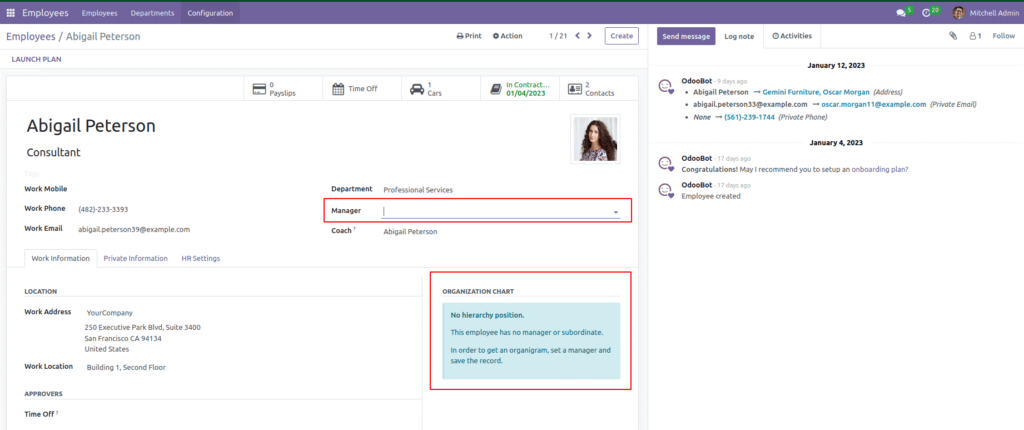Go to next employee record arrow
1024x430 pixels.
(x=590, y=36)
